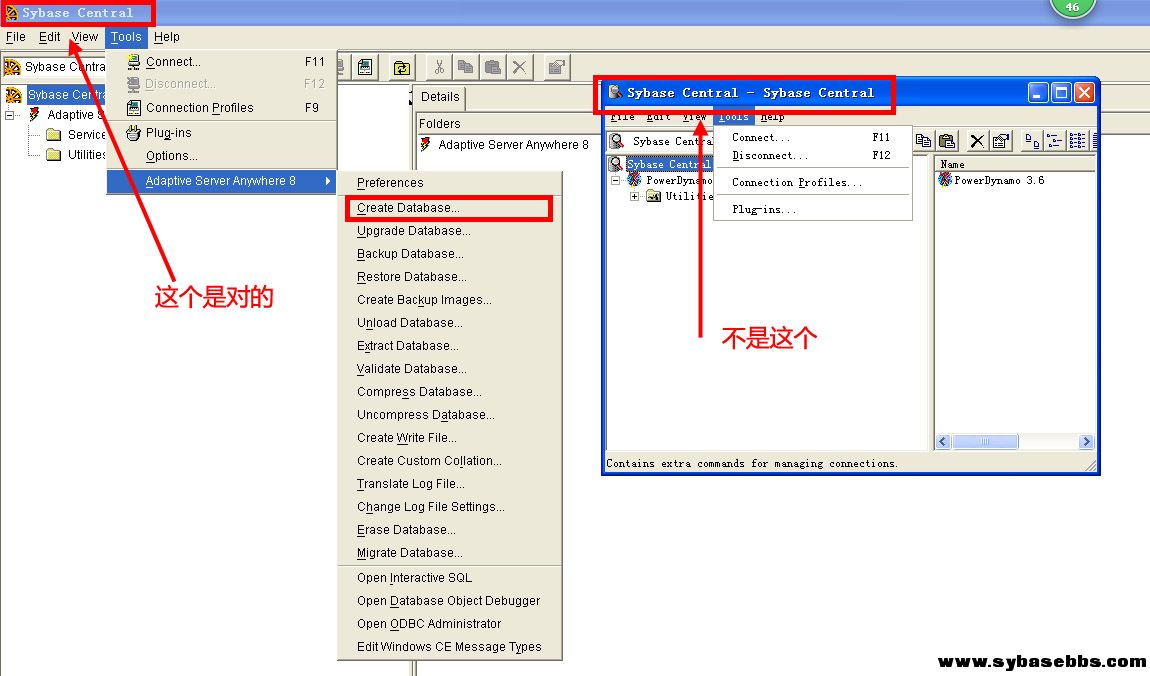Select Create Database... in the submenu
The width and height of the screenshot is (1150, 676).
450,208
